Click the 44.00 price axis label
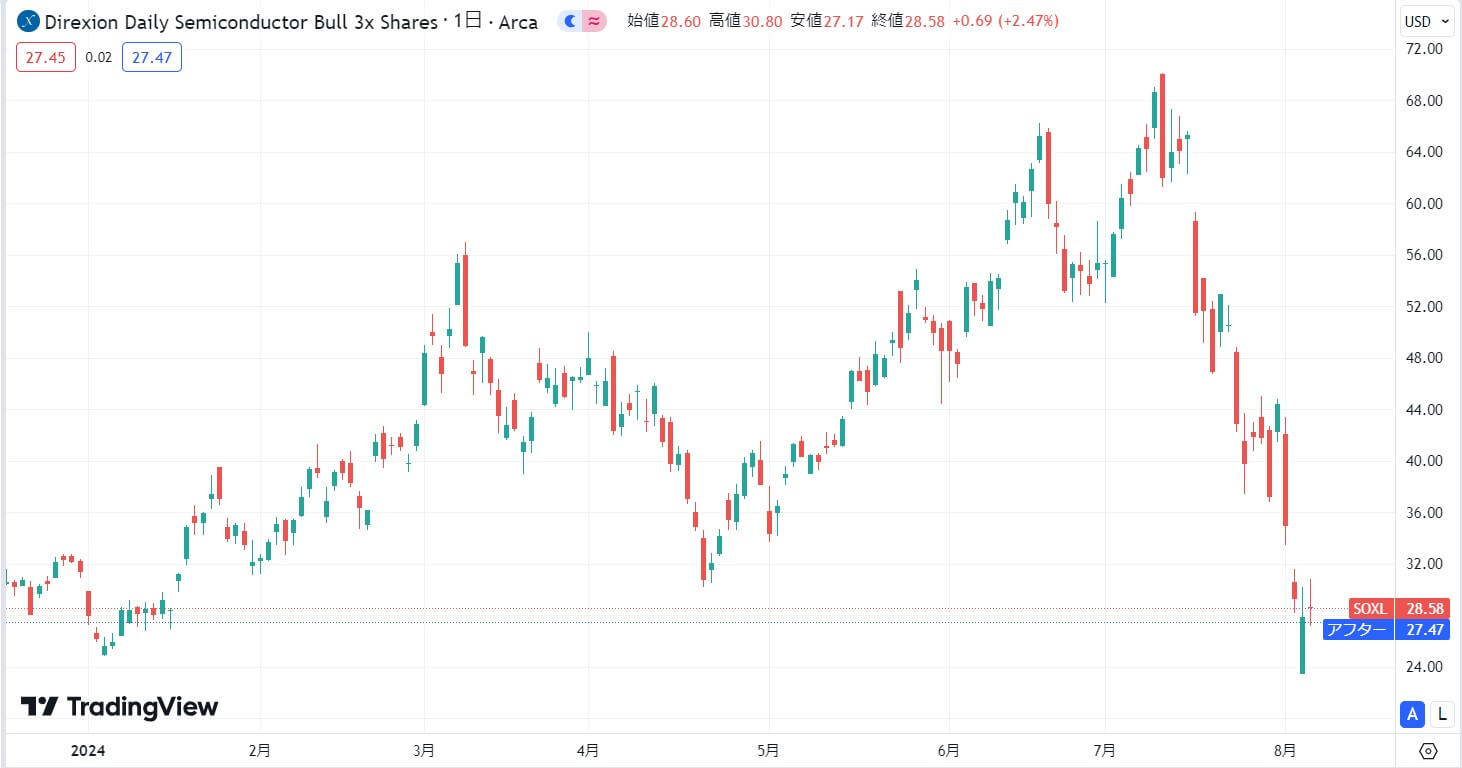This screenshot has height=768, width=1462. (x=1424, y=410)
